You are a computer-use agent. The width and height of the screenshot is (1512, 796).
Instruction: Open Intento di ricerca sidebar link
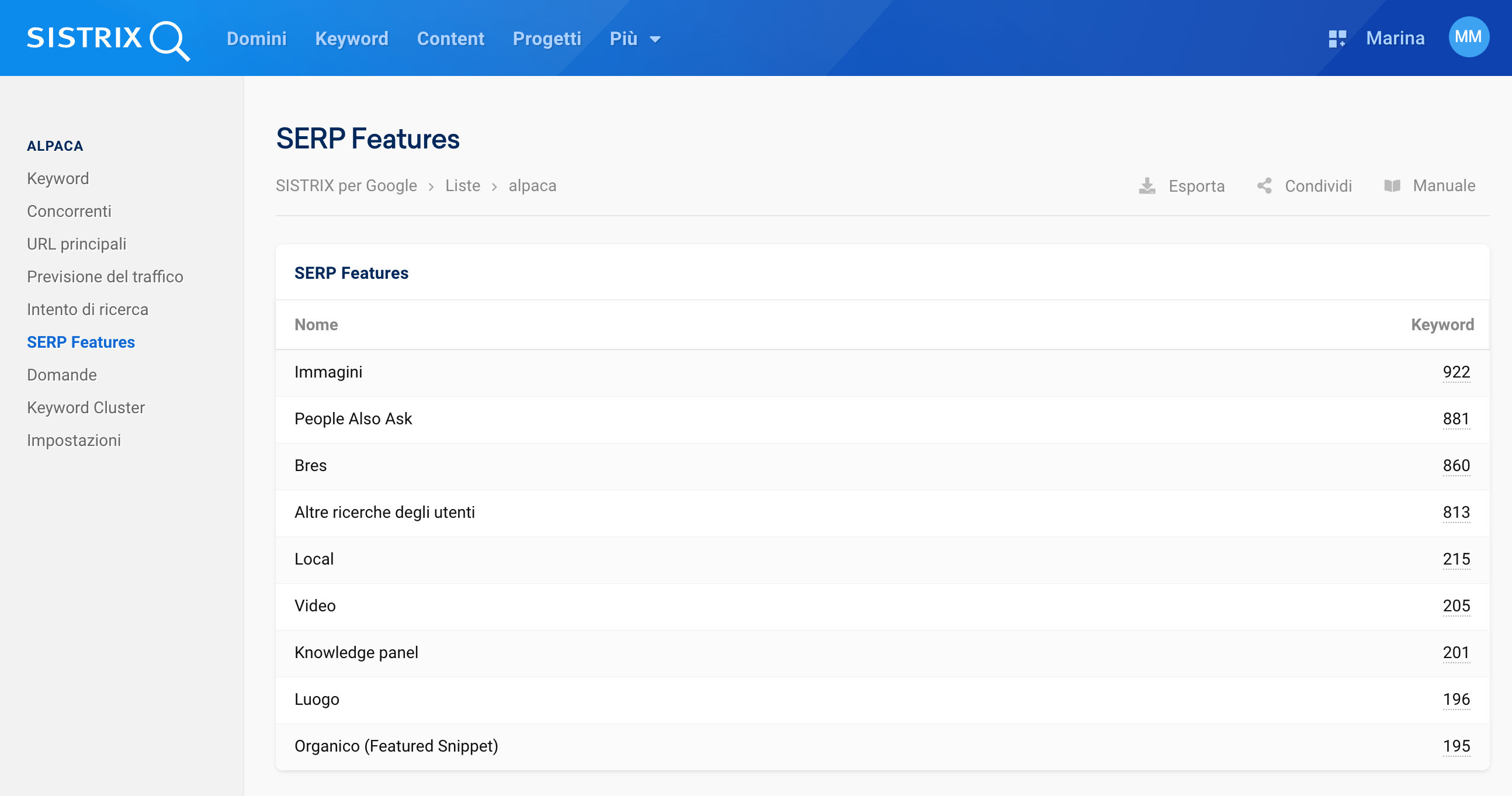coord(88,309)
